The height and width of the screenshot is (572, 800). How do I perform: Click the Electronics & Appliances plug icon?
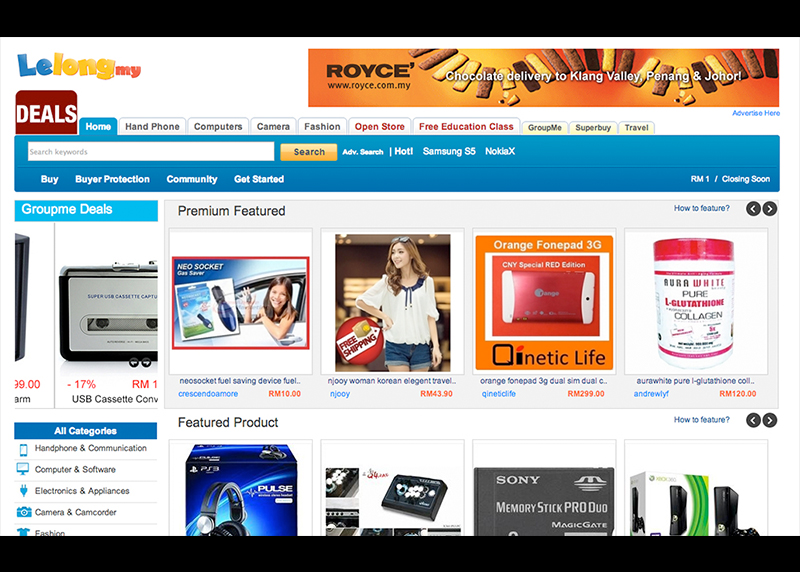[23, 491]
